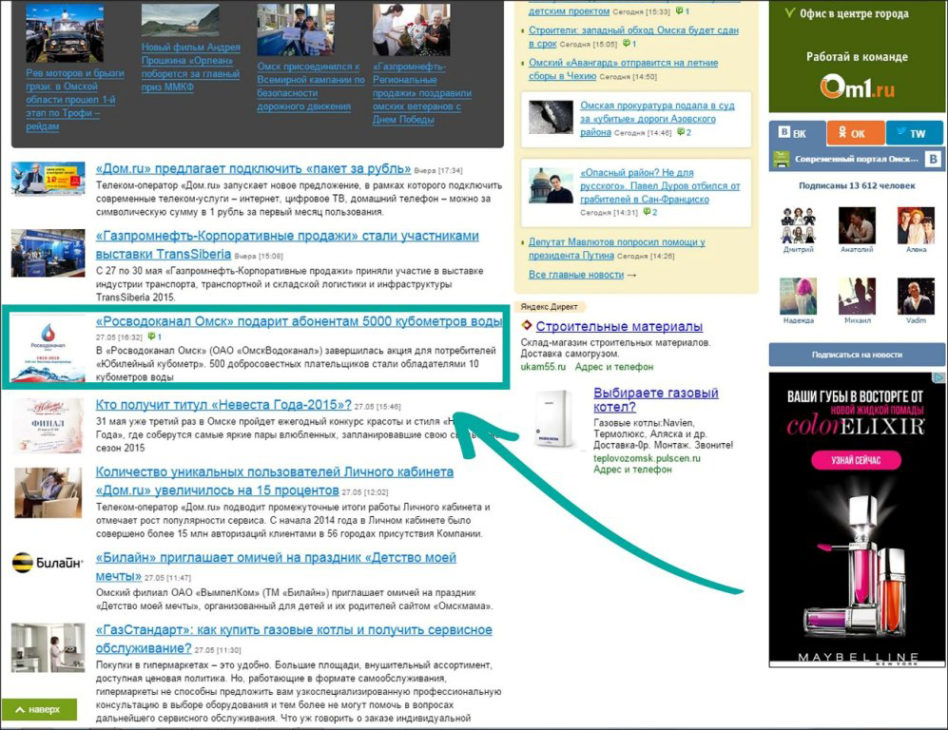Click the Личный кабинет woman thumbnail
Image resolution: width=948 pixels, height=730 pixels.
48,492
